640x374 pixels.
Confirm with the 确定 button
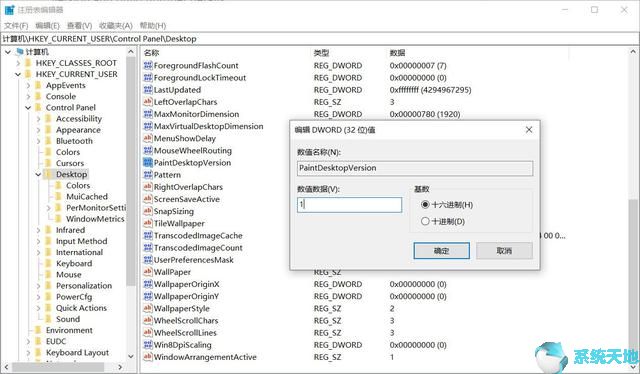pos(441,251)
